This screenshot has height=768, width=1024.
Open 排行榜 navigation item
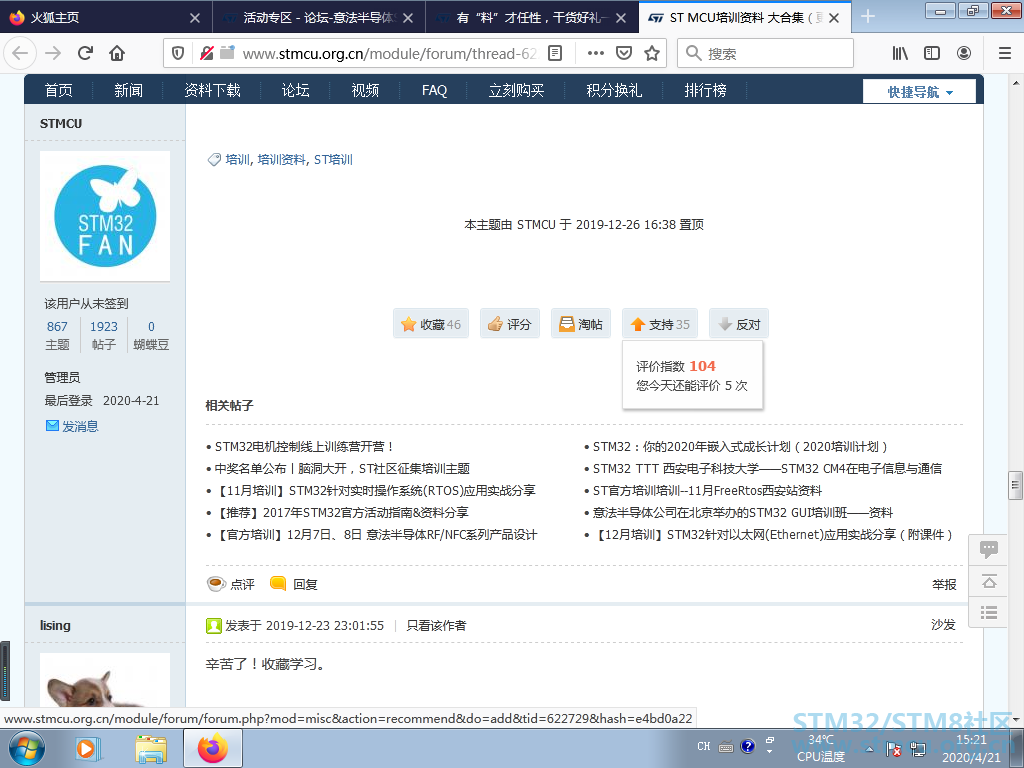click(705, 90)
